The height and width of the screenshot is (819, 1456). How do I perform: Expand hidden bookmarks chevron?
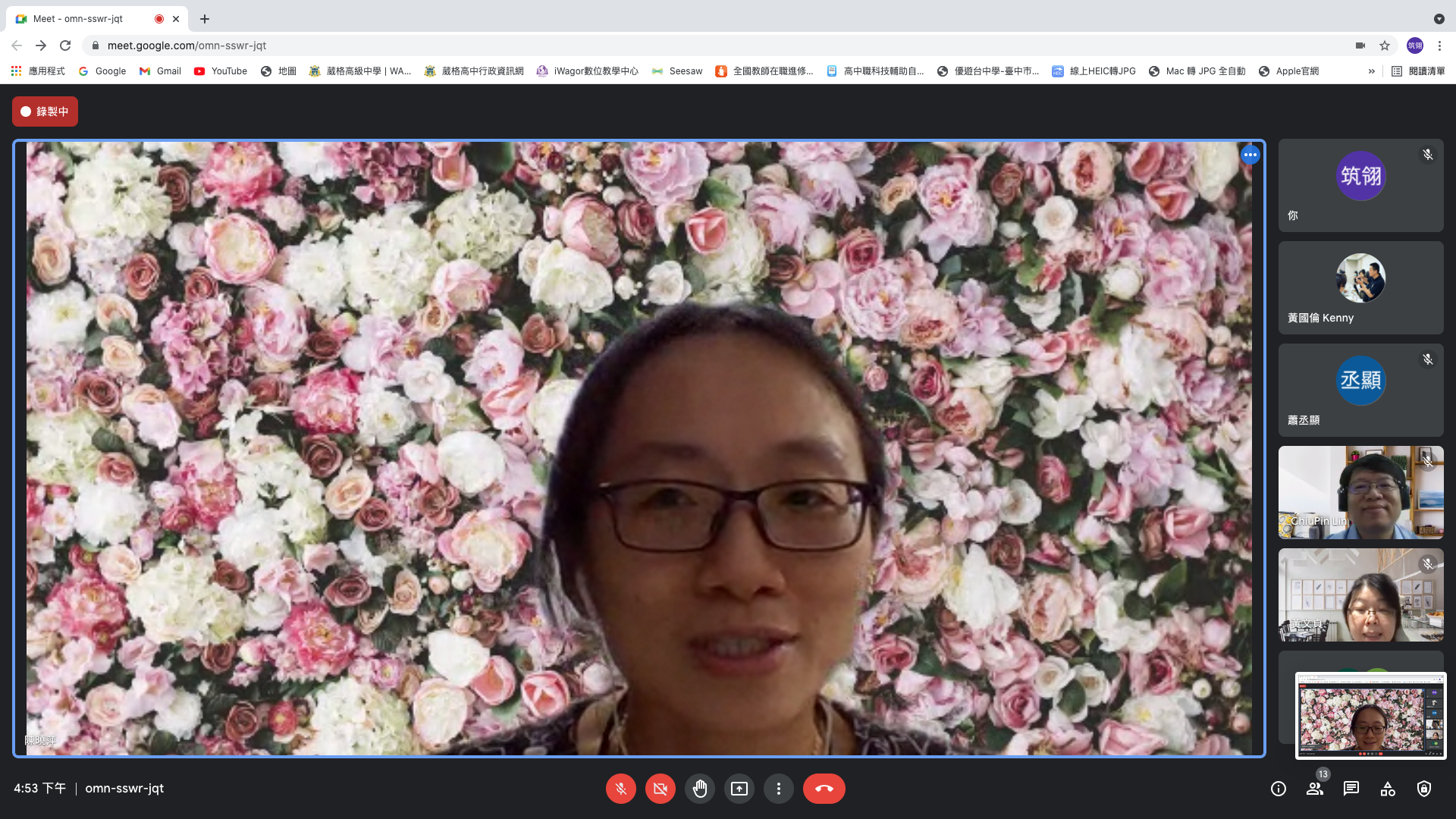click(x=1371, y=71)
